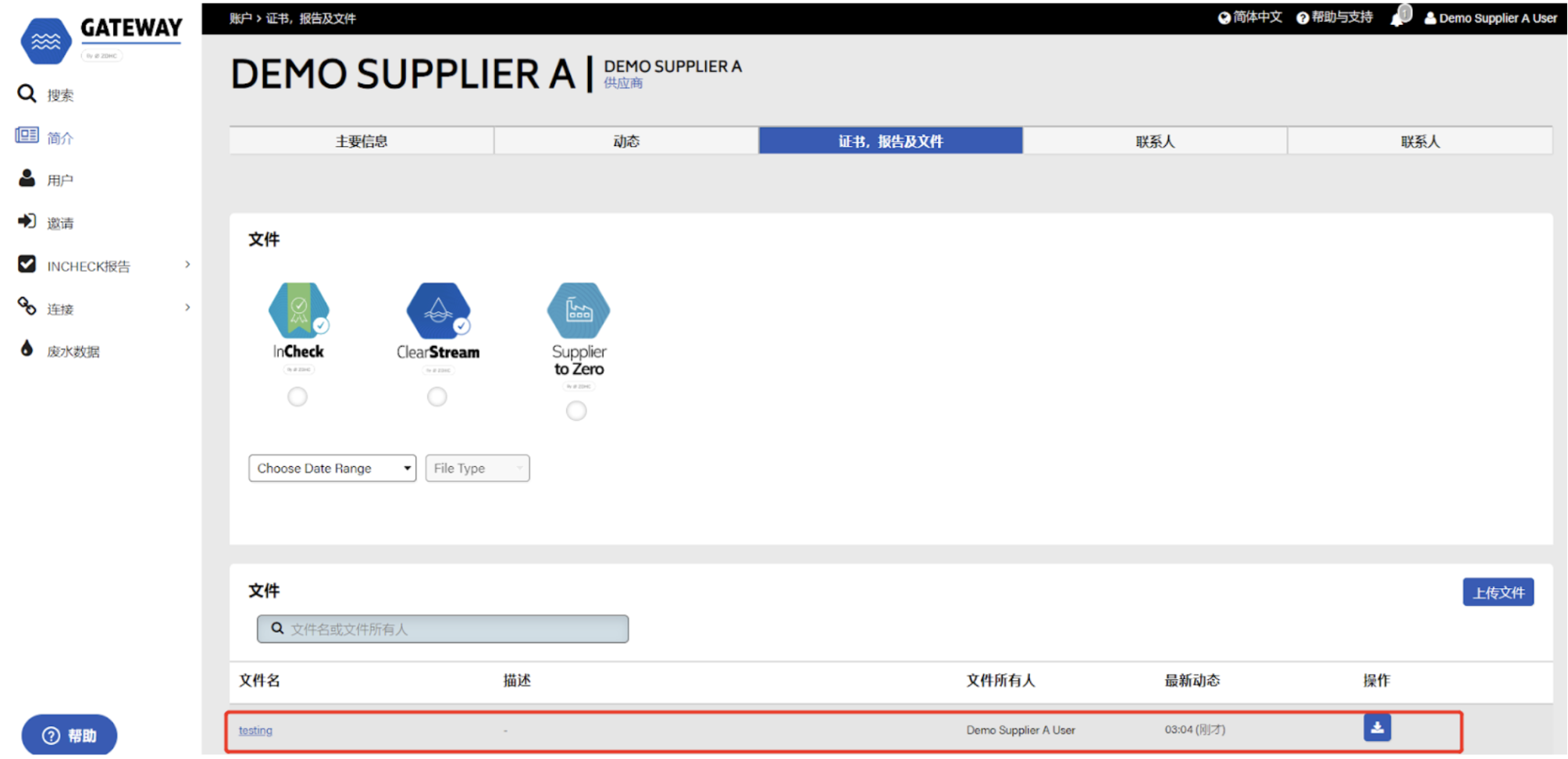The height and width of the screenshot is (759, 1568).
Task: Open the first 联系人 tab
Action: pyautogui.click(x=1156, y=141)
